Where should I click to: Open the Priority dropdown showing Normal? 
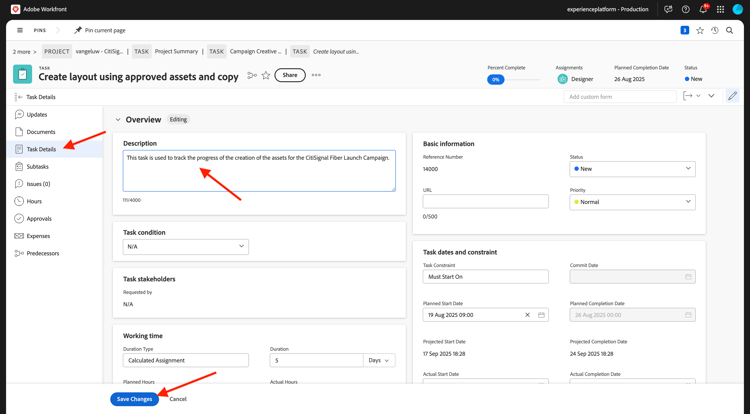click(x=632, y=202)
